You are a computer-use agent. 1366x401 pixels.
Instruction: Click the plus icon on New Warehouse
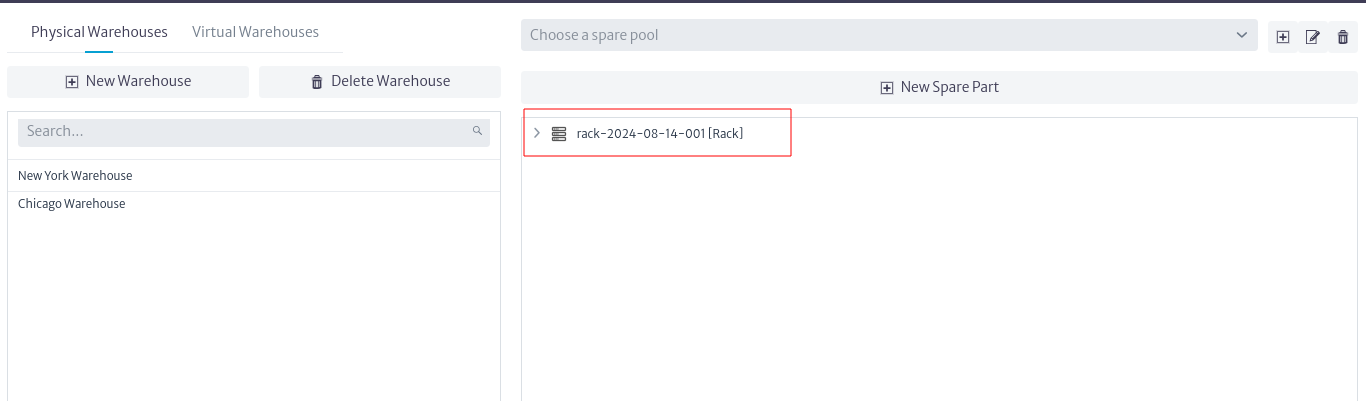(72, 82)
